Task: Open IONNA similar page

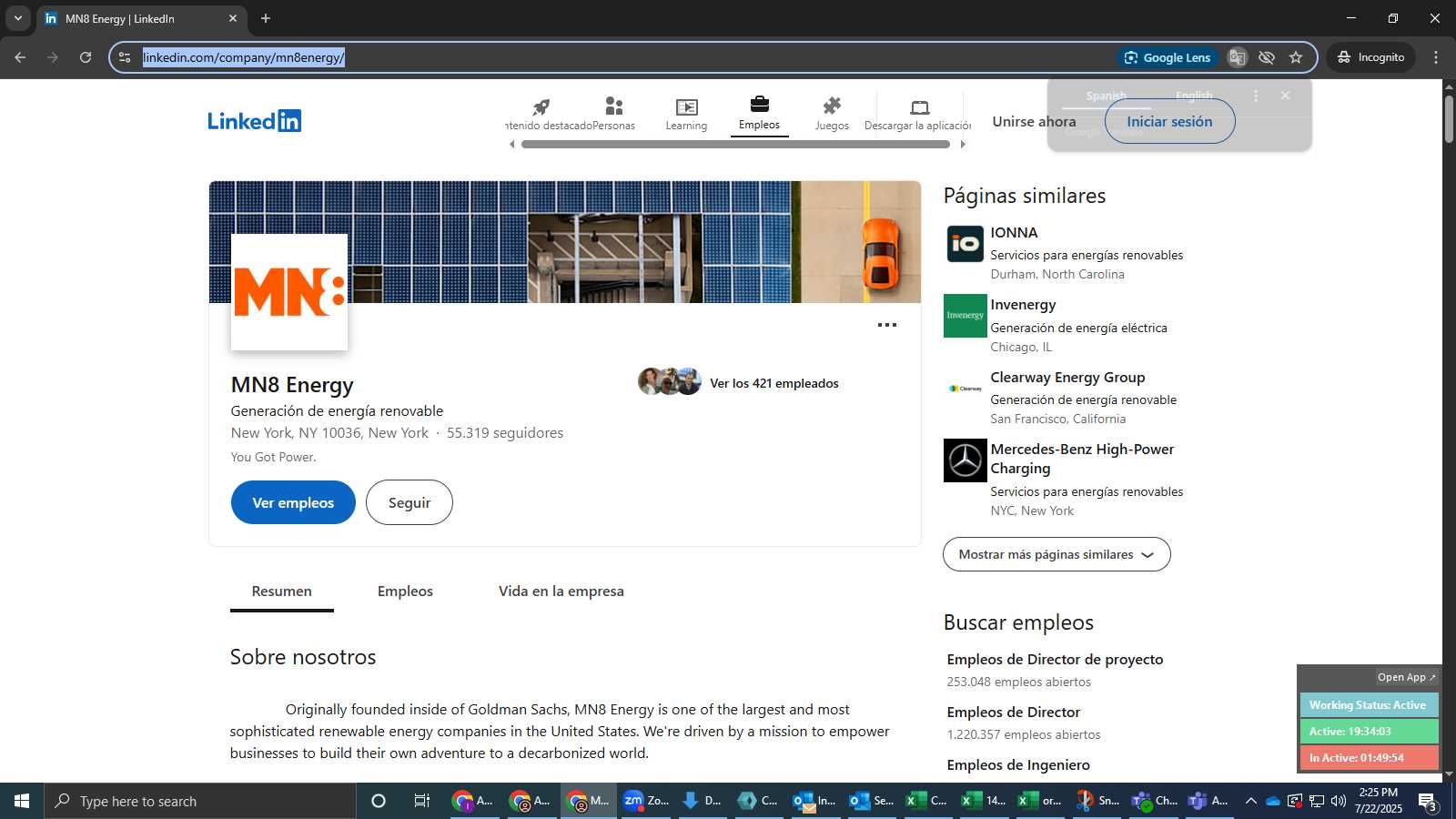Action: pos(1014,233)
